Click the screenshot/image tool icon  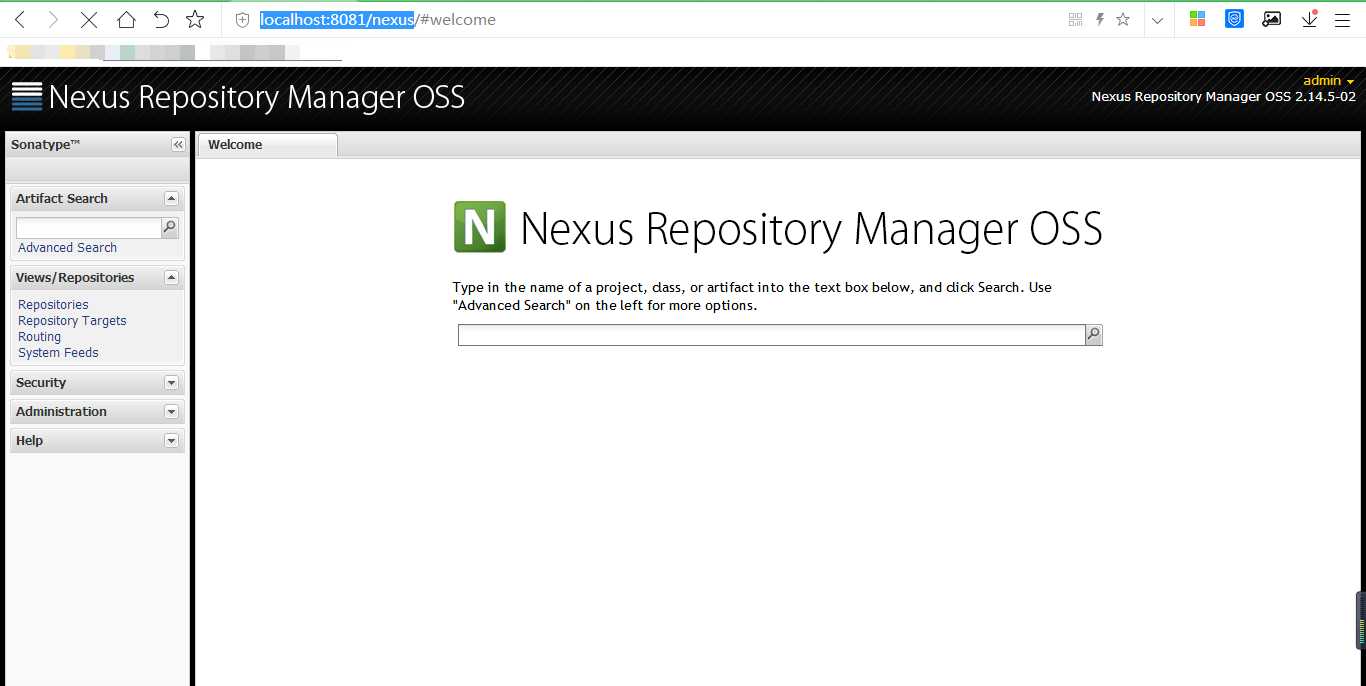coord(1271,19)
